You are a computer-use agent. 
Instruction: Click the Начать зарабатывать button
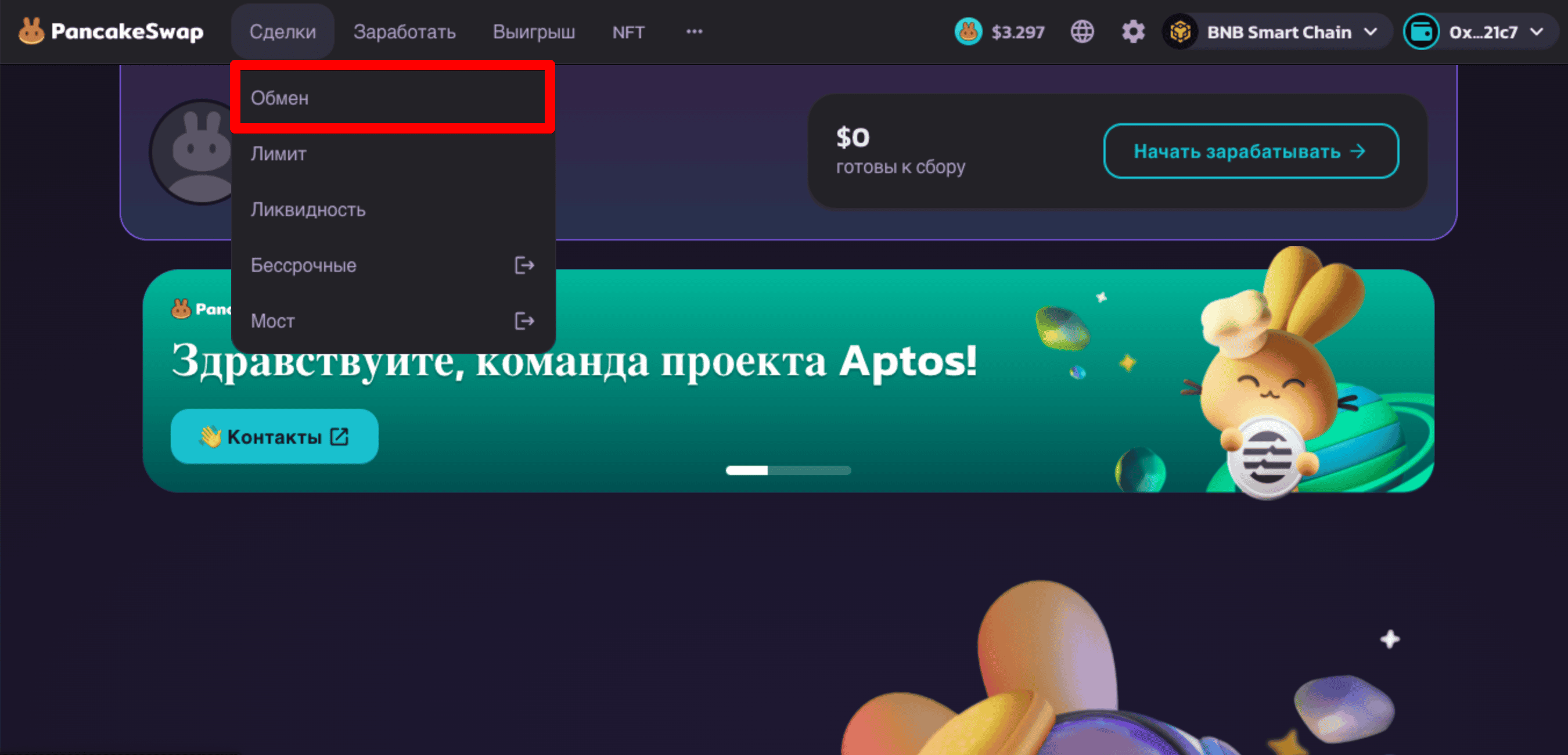point(1250,151)
